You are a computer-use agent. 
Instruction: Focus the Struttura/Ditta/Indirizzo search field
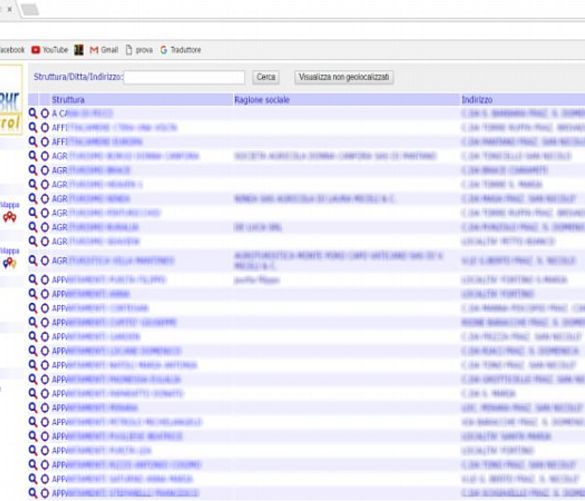pyautogui.click(x=184, y=78)
